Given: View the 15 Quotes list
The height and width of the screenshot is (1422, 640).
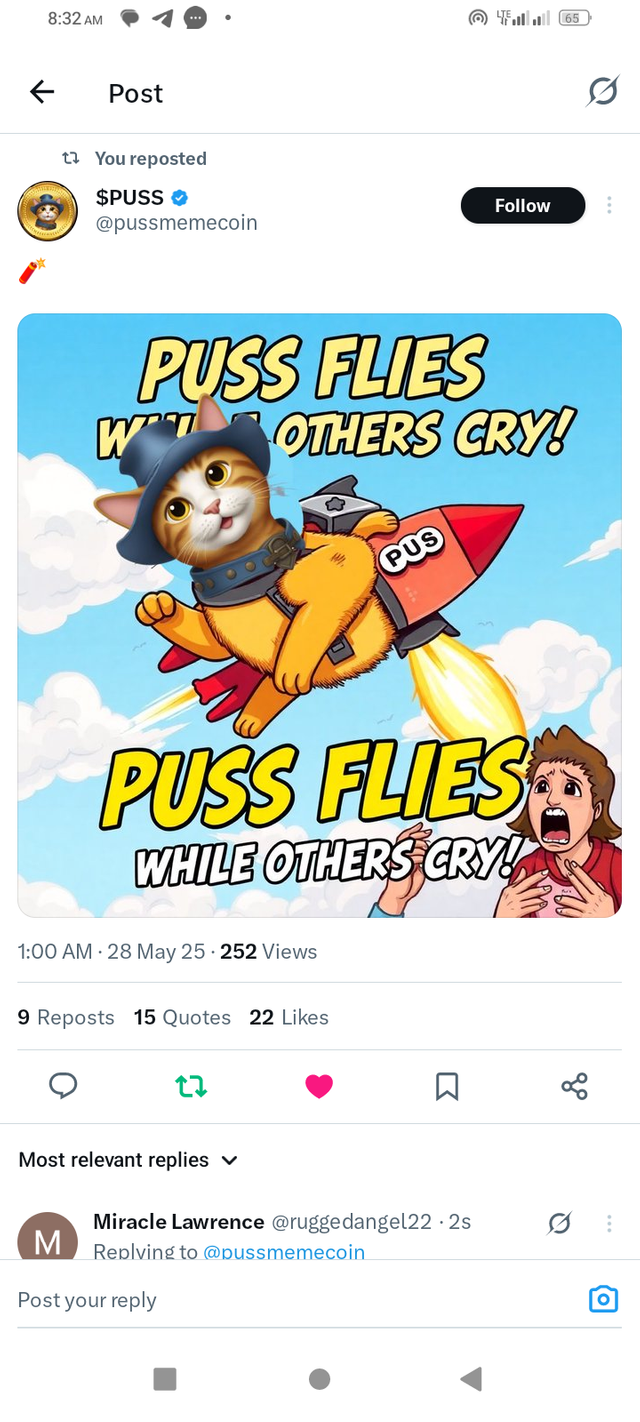Looking at the screenshot, I should 182,1017.
